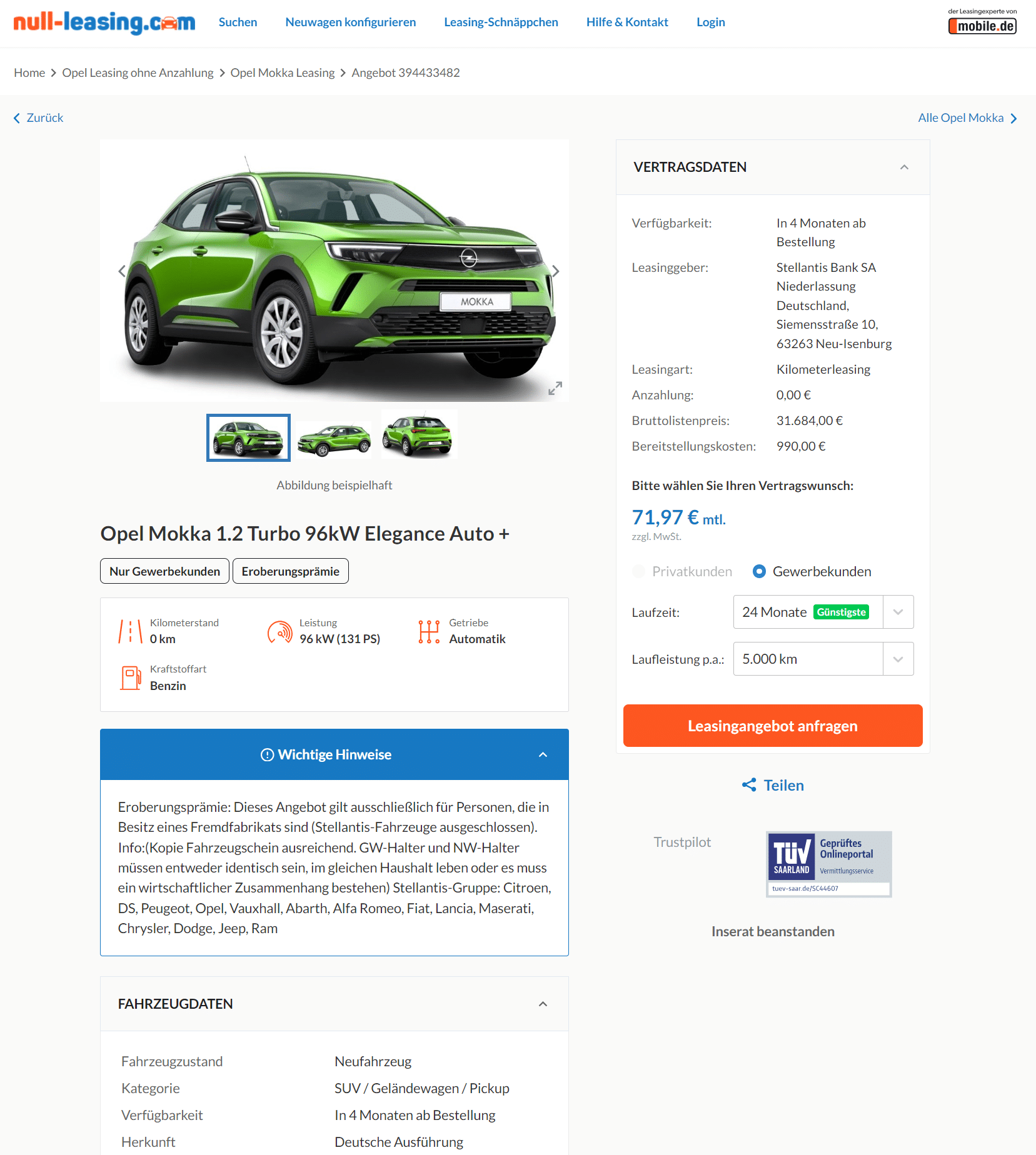Select the third car thumbnail (rear view)

(x=419, y=435)
